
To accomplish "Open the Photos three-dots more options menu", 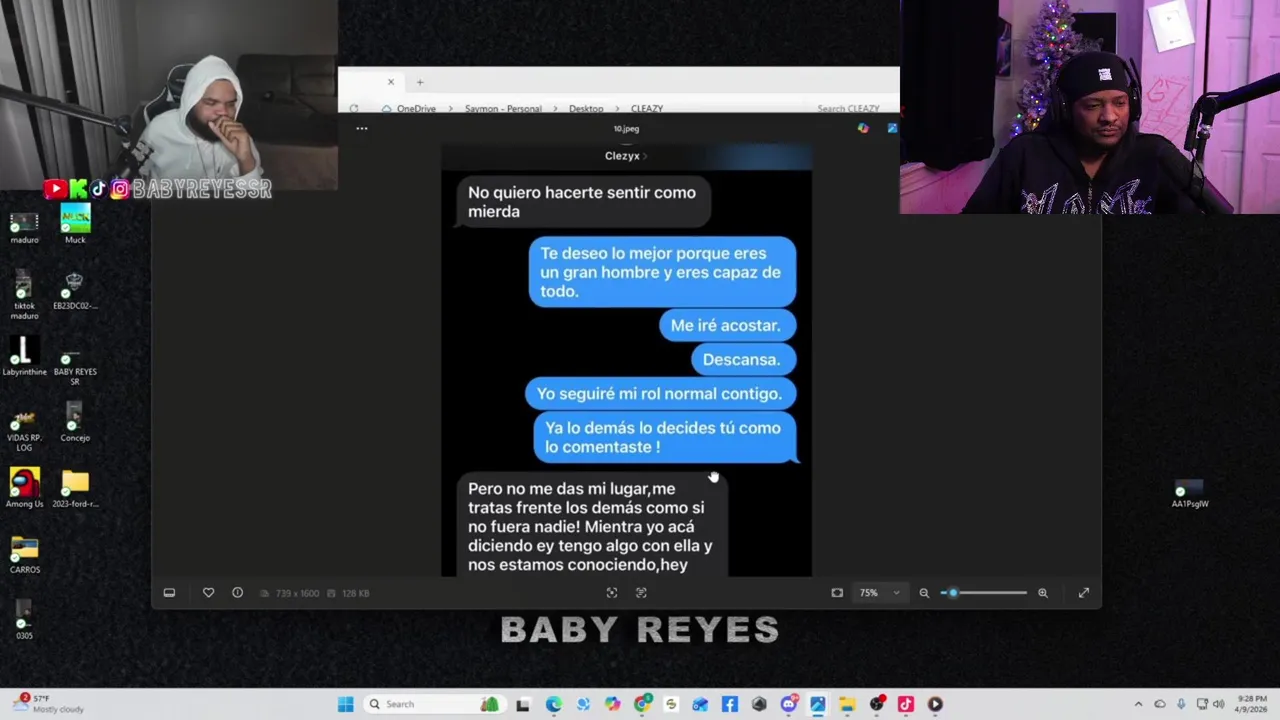I will [362, 128].
